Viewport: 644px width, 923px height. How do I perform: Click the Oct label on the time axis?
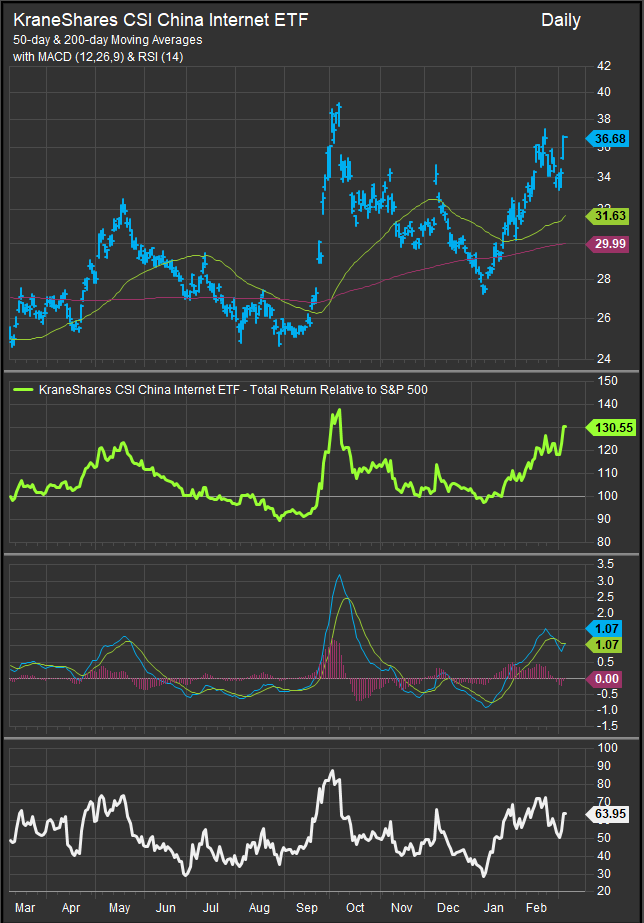355,908
